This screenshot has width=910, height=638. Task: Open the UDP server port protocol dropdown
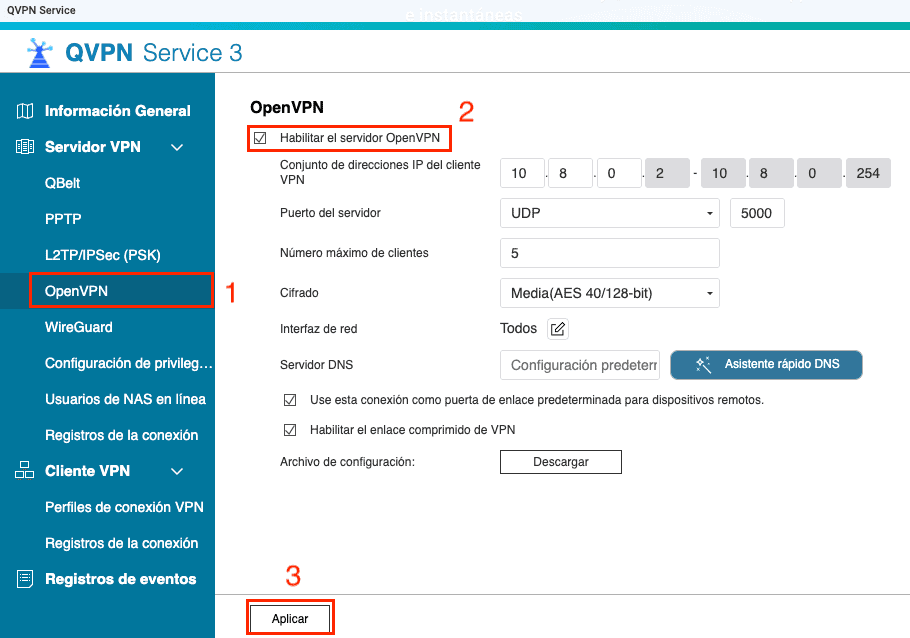pos(609,213)
